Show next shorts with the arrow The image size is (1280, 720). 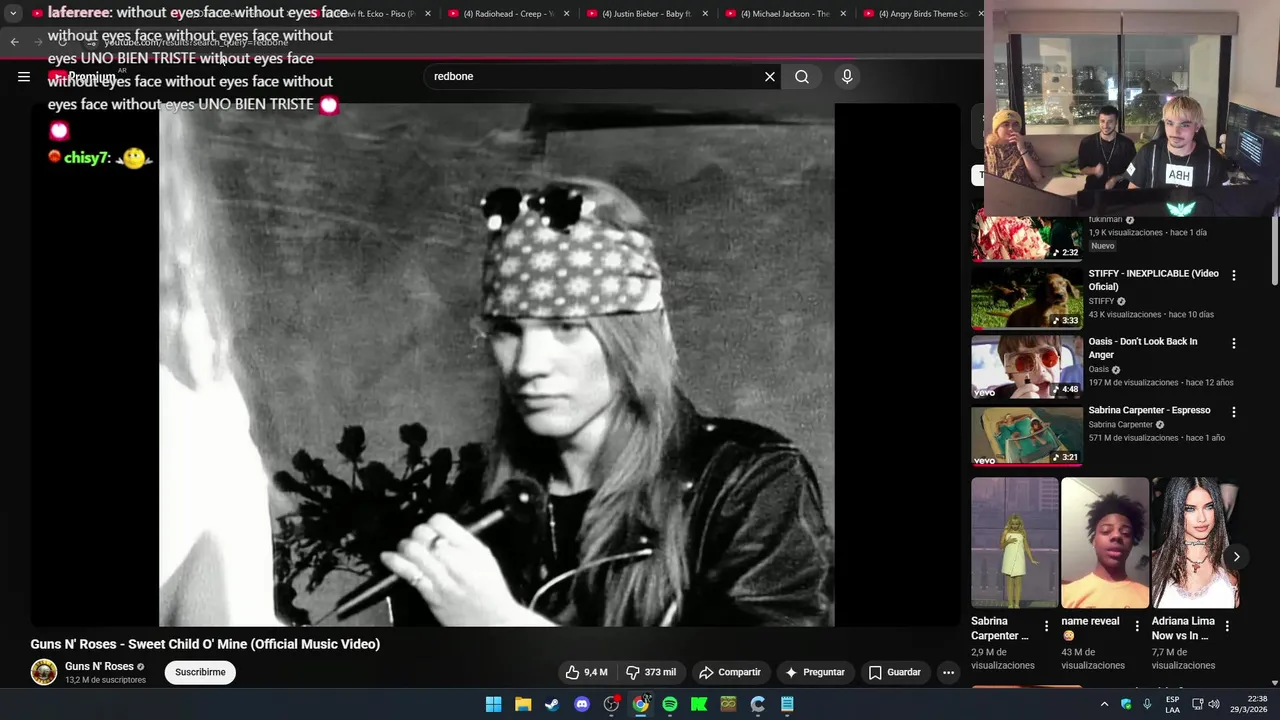point(1236,557)
